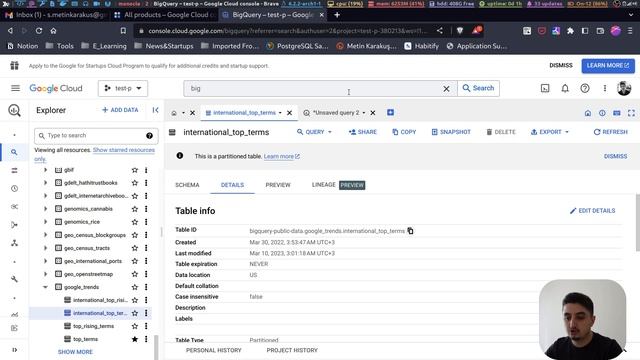Screen dimensions: 640x360
Task: Switch to the LINEAGE tab
Action: click(x=324, y=185)
